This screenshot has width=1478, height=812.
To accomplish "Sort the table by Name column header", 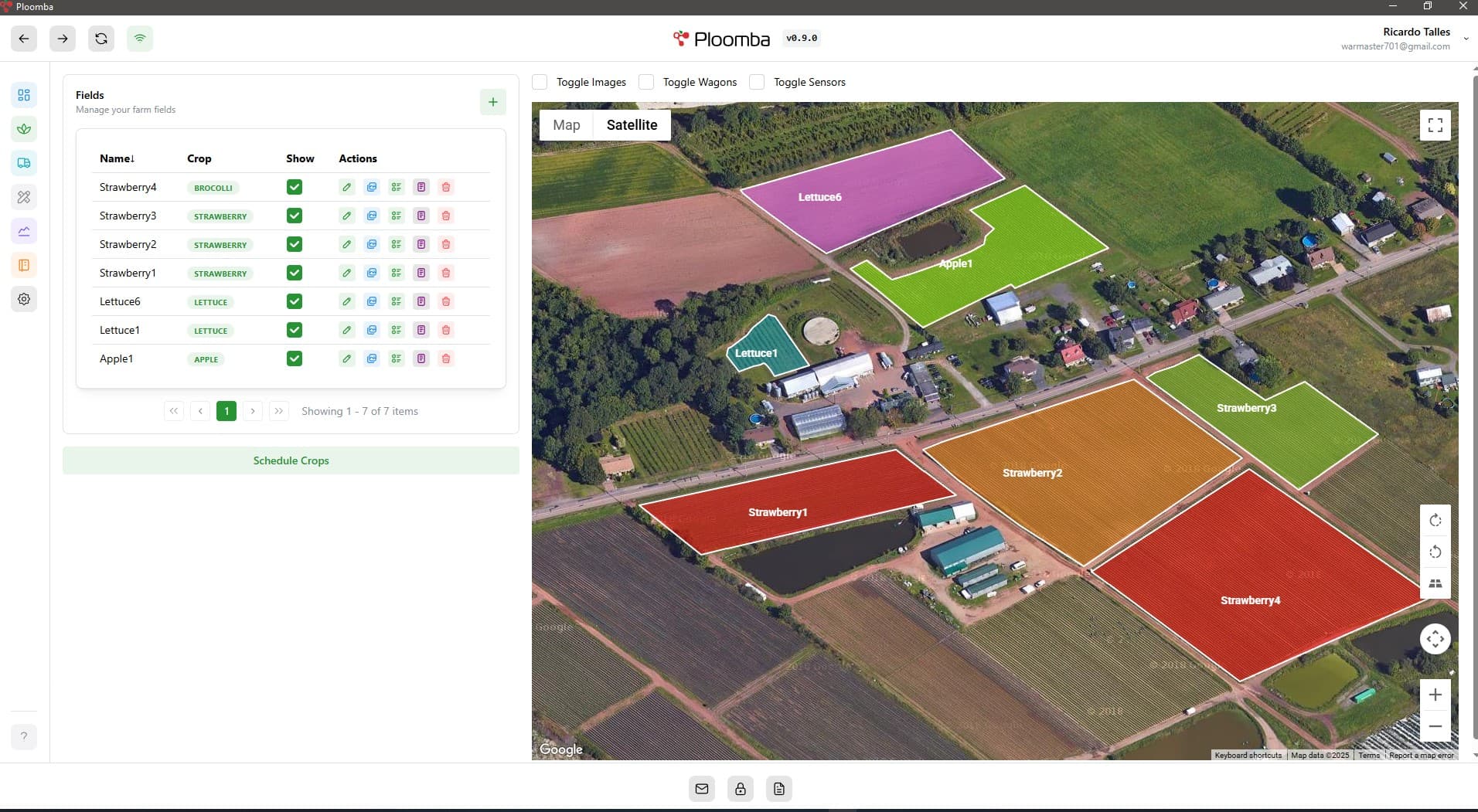I will point(117,158).
